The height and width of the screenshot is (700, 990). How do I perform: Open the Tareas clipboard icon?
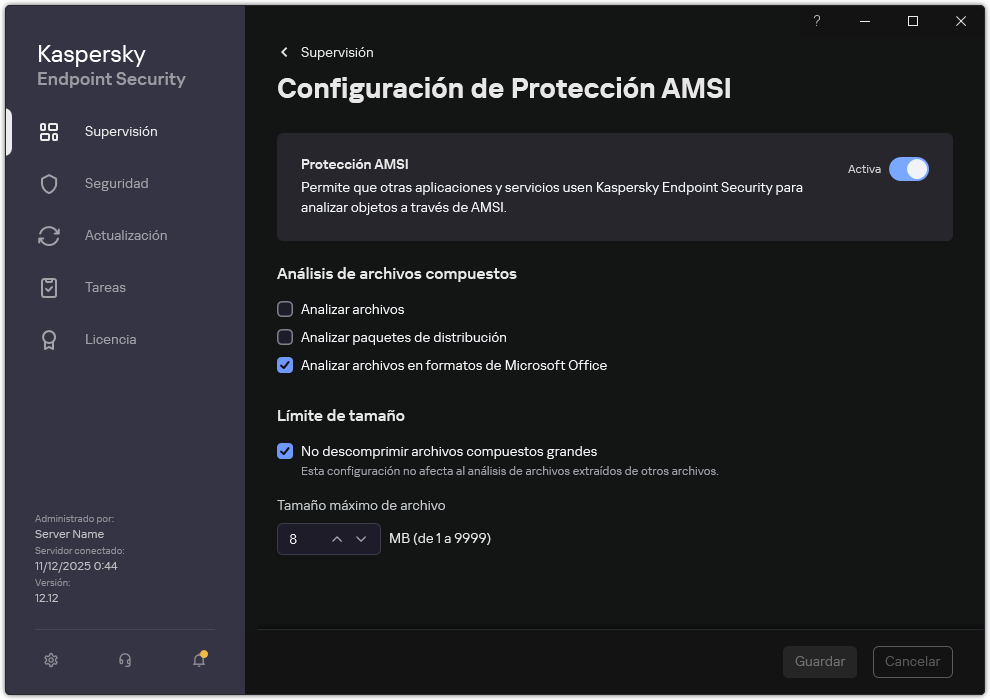coord(49,287)
